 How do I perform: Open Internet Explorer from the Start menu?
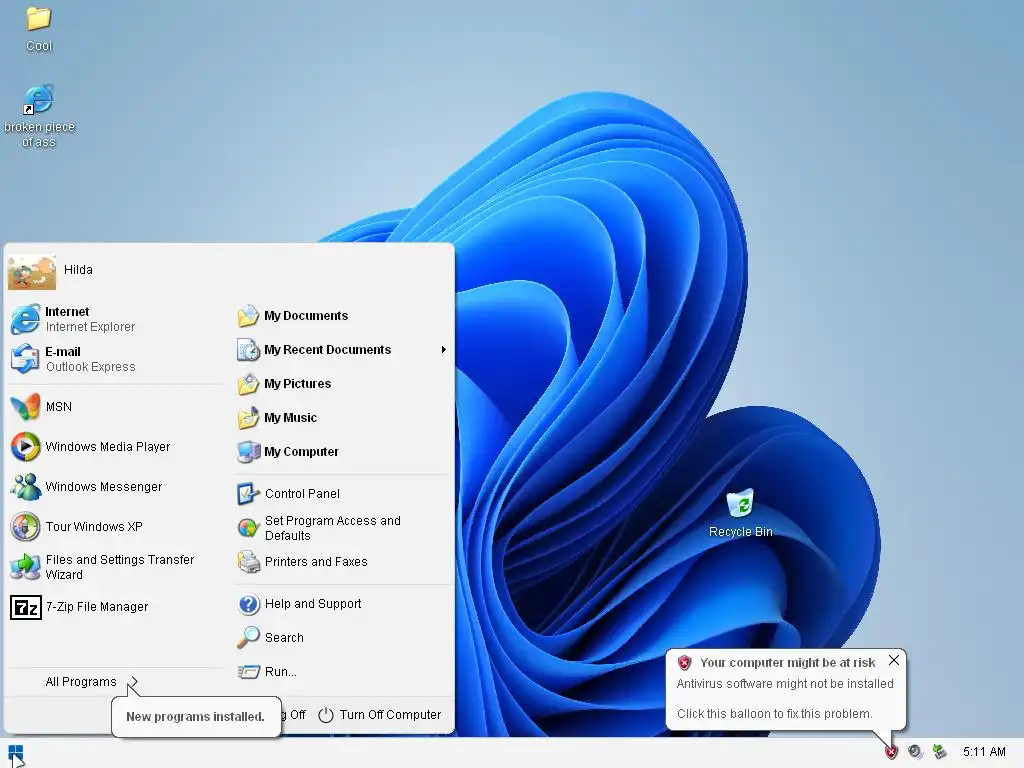pos(25,319)
